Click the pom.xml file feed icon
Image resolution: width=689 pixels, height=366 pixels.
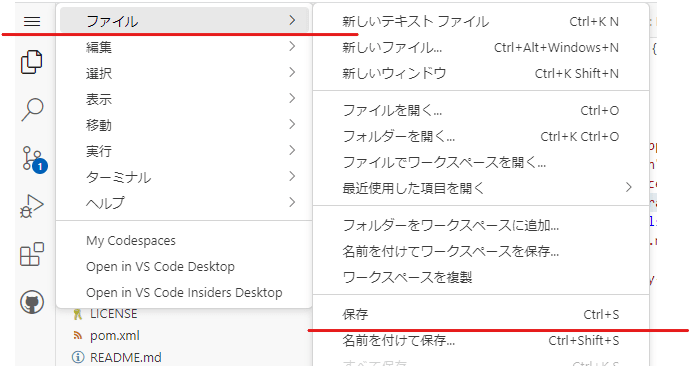click(78, 336)
